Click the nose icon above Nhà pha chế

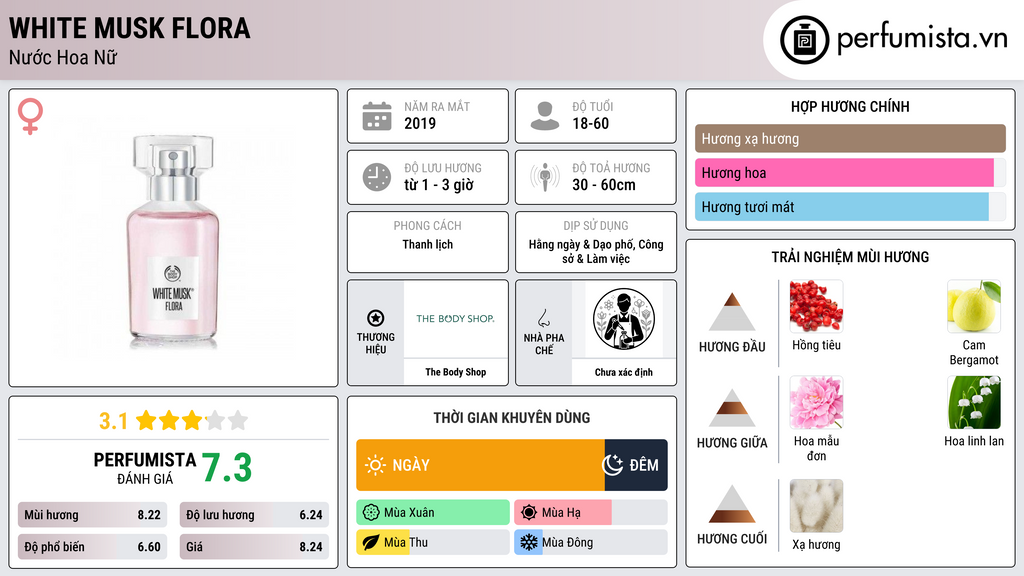click(x=543, y=318)
